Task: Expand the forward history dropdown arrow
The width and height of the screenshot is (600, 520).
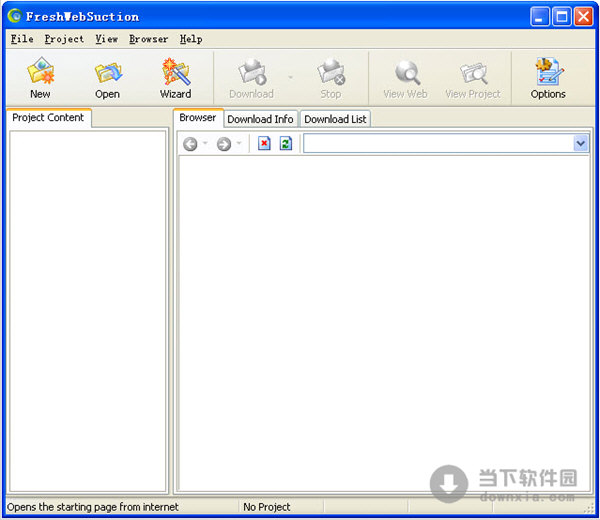Action: click(x=239, y=143)
